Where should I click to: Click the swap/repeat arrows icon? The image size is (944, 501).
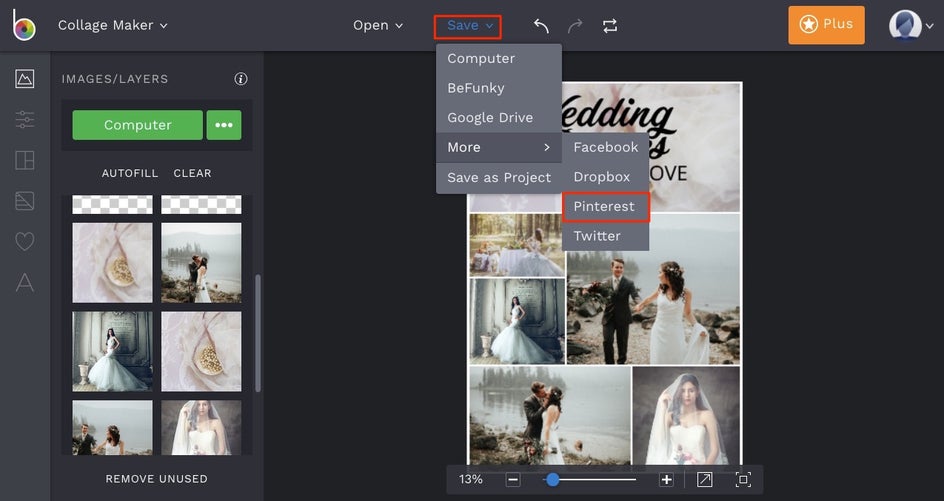click(x=610, y=26)
